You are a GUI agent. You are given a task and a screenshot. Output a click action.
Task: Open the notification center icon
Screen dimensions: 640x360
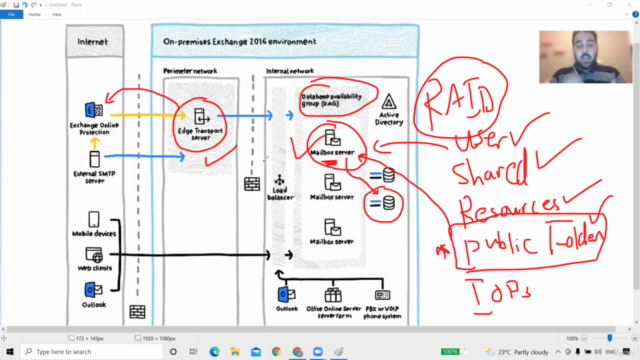627,352
